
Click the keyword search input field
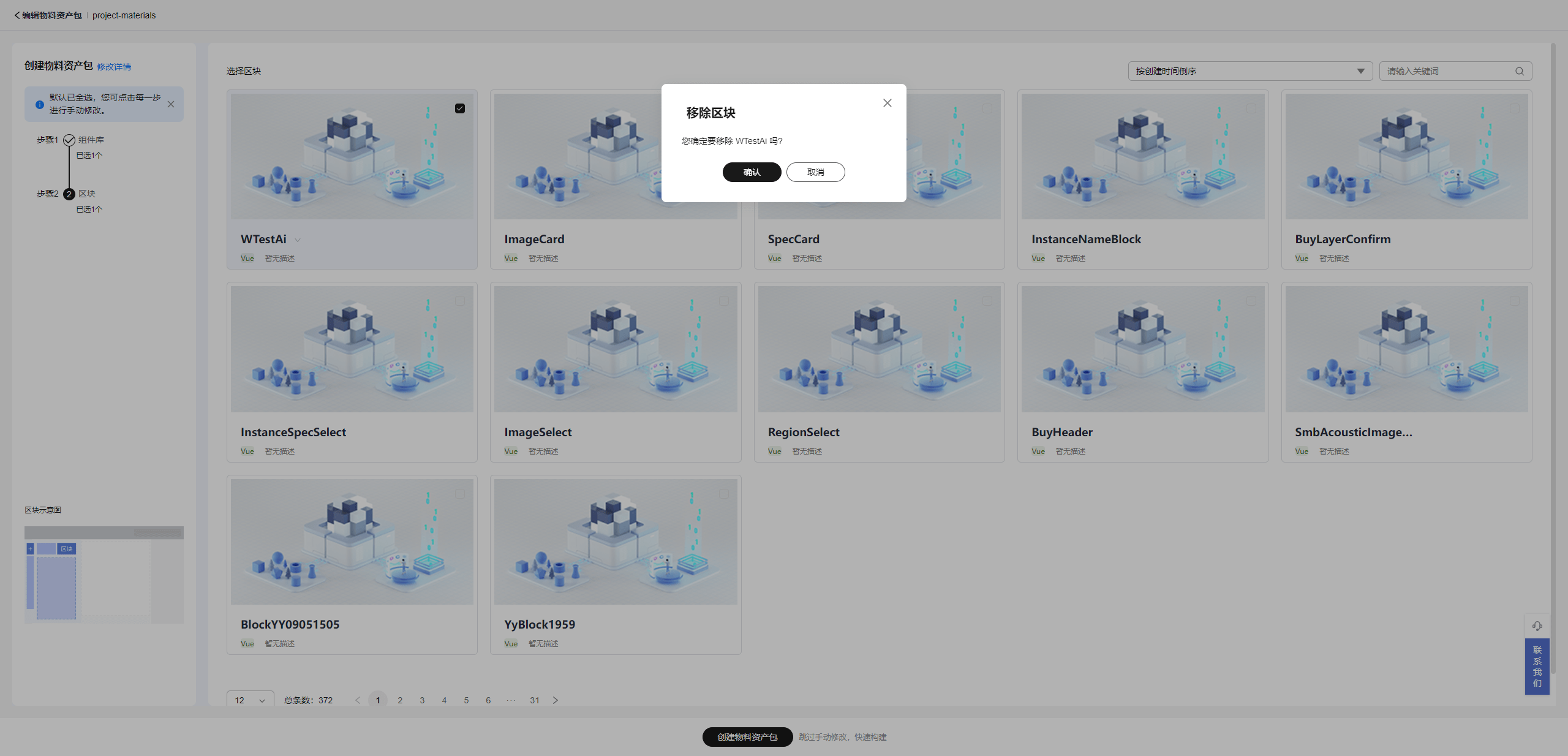[1445, 71]
